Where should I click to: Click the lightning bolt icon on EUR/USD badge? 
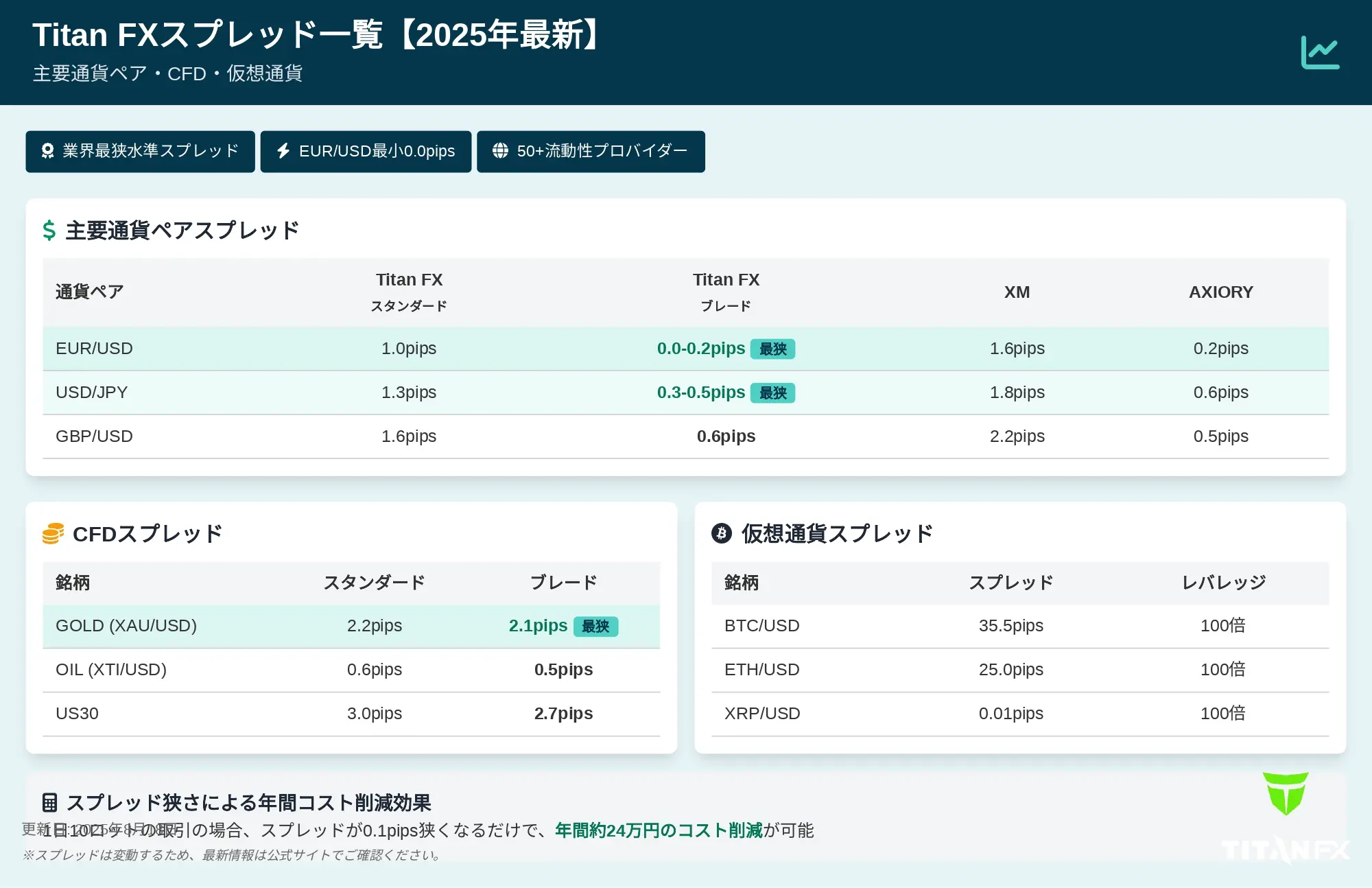click(283, 151)
